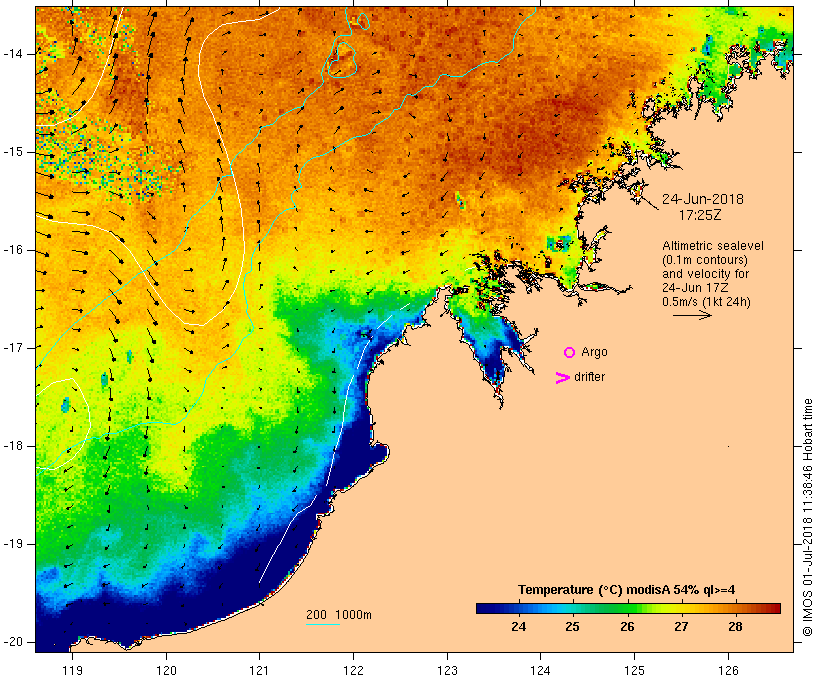The height and width of the screenshot is (680, 820).
Task: Click the '200 1000m' depth label
Action: pos(339,615)
